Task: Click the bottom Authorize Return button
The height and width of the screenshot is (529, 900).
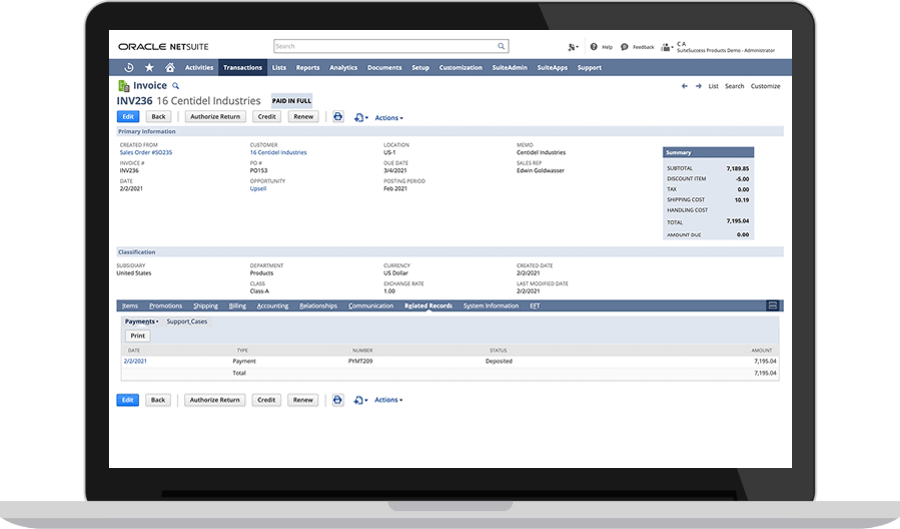Action: click(215, 400)
